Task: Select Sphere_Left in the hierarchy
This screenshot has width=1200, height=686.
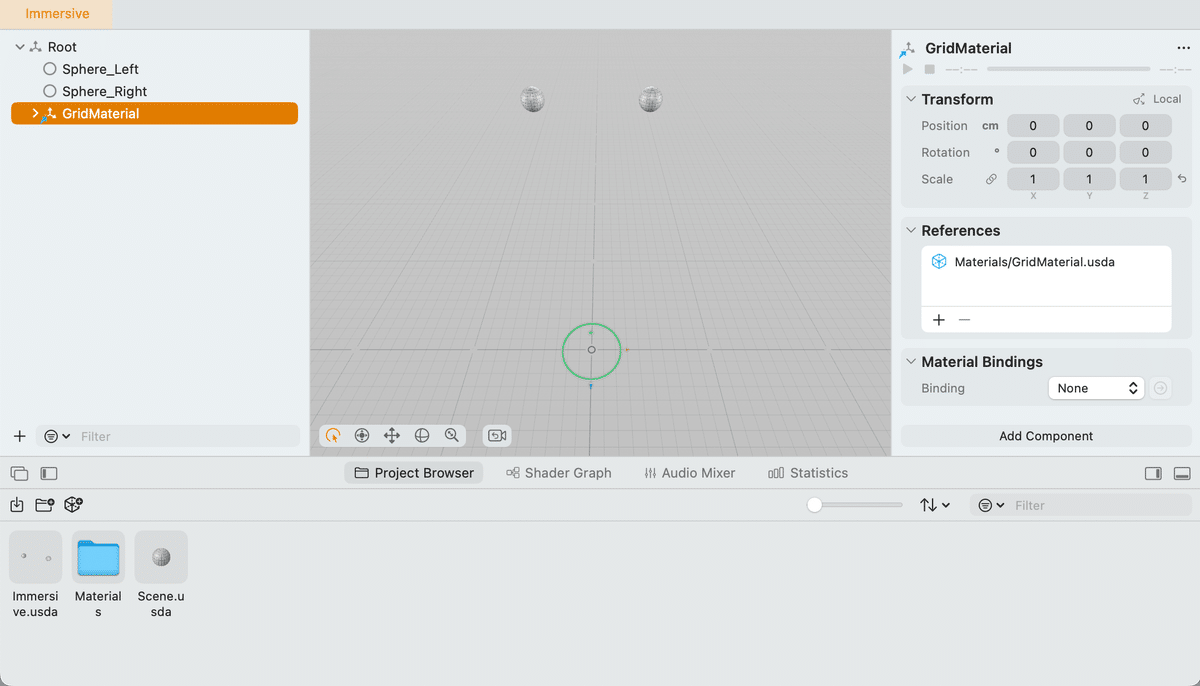Action: tap(100, 69)
